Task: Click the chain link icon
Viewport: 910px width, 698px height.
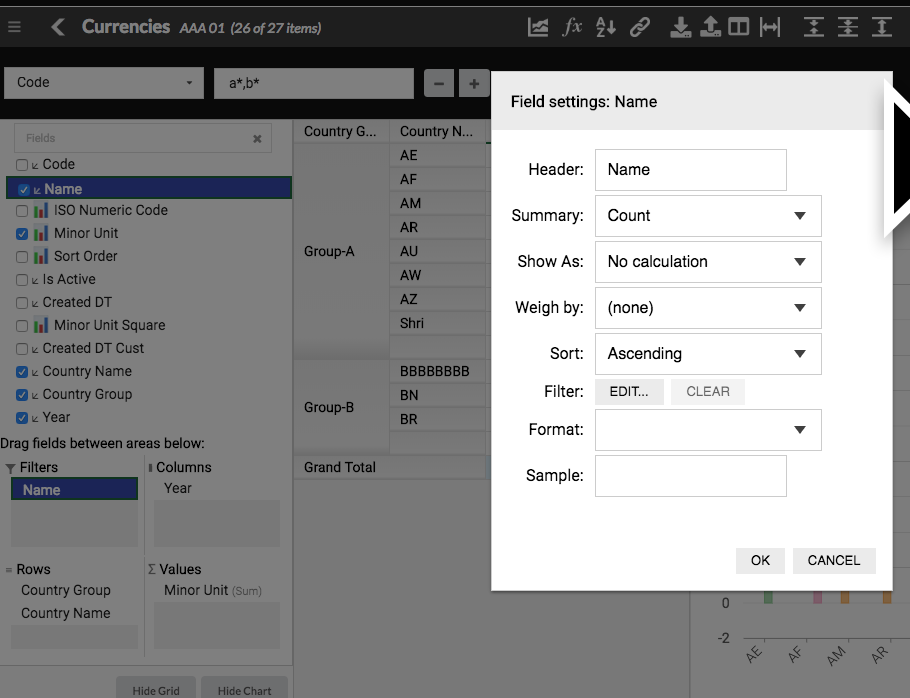Action: coord(640,27)
